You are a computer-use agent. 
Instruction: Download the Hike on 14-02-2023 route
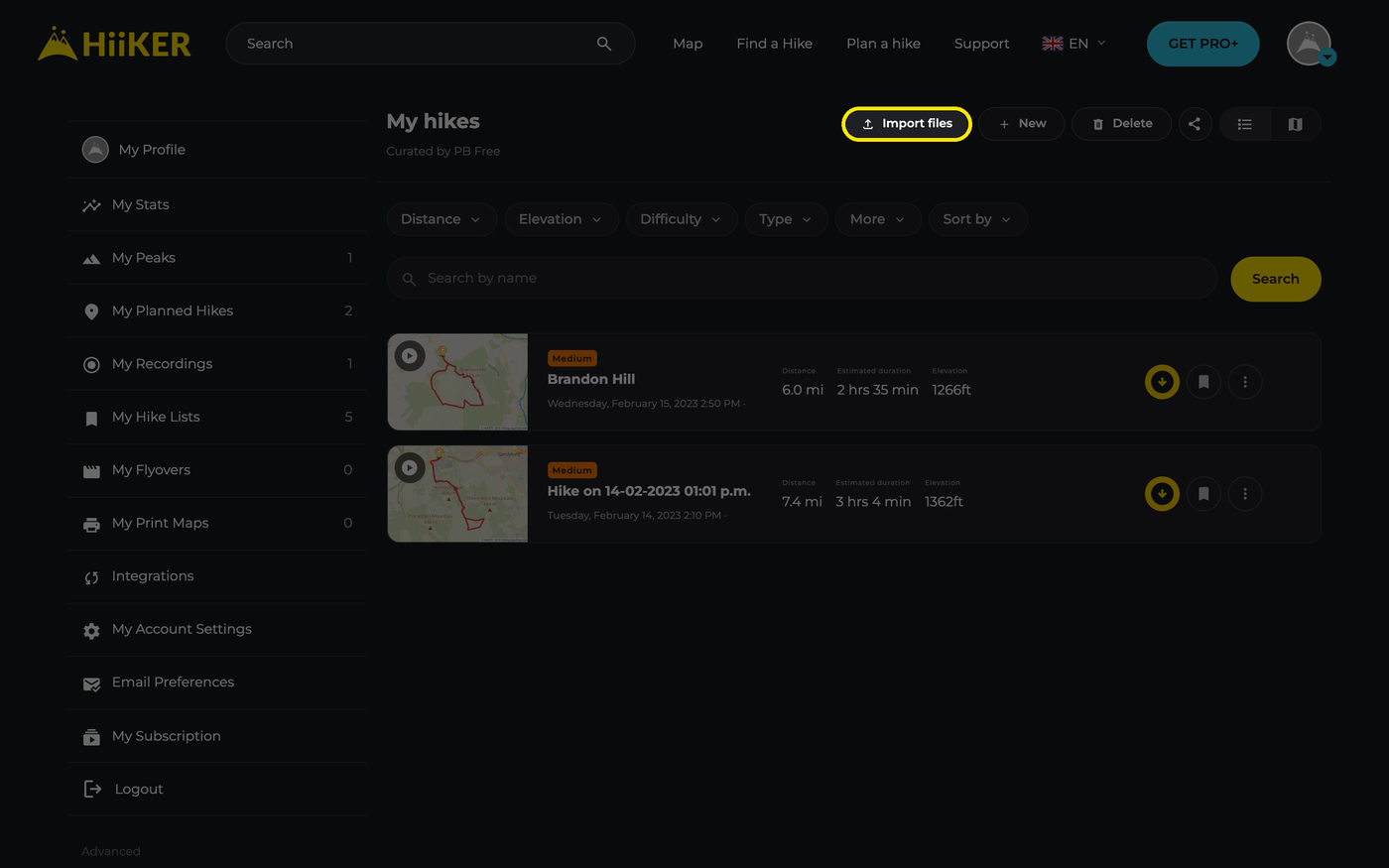(1162, 494)
